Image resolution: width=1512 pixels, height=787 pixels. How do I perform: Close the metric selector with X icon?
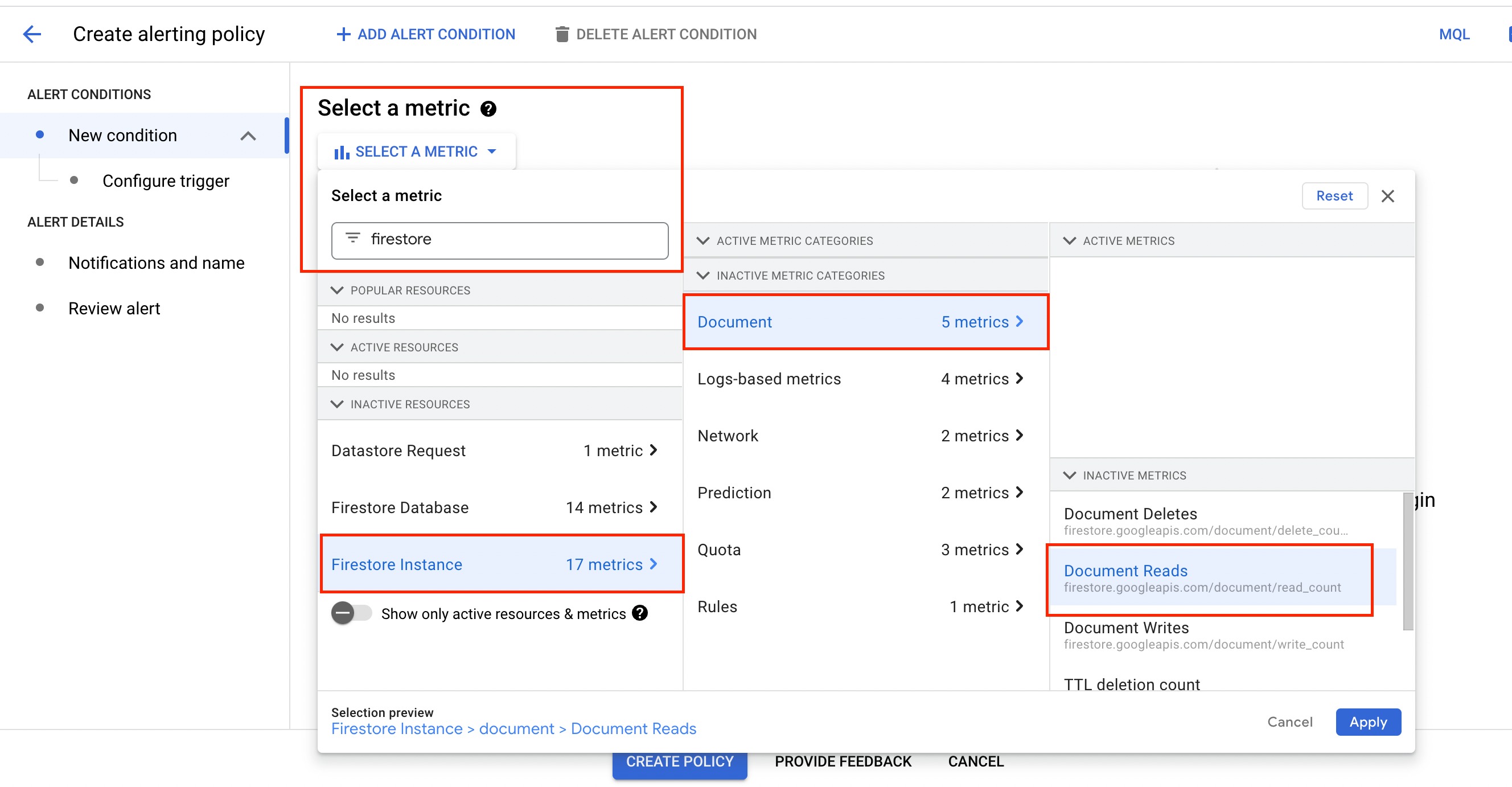[x=1387, y=196]
